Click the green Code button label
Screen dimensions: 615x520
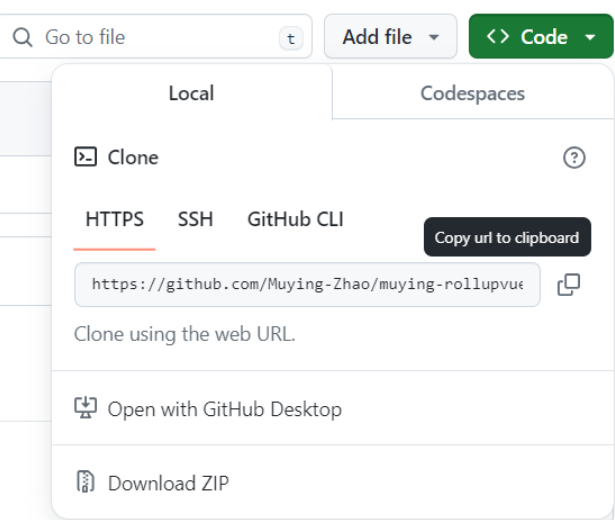(x=544, y=37)
